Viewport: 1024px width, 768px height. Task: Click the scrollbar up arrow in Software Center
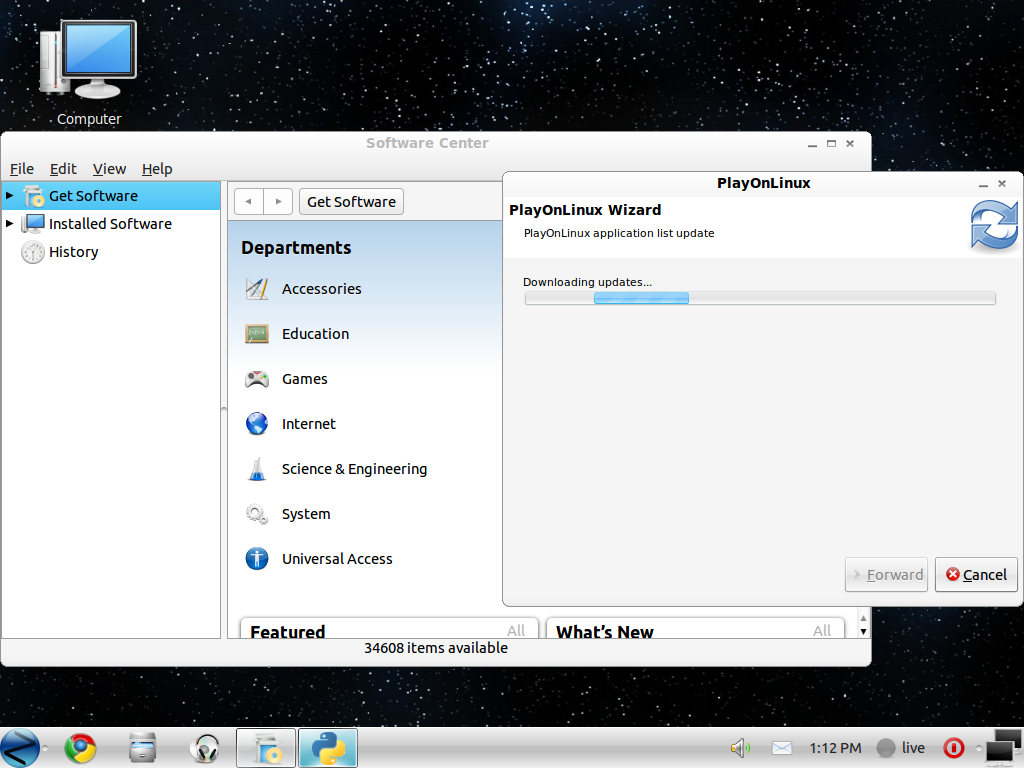click(863, 618)
